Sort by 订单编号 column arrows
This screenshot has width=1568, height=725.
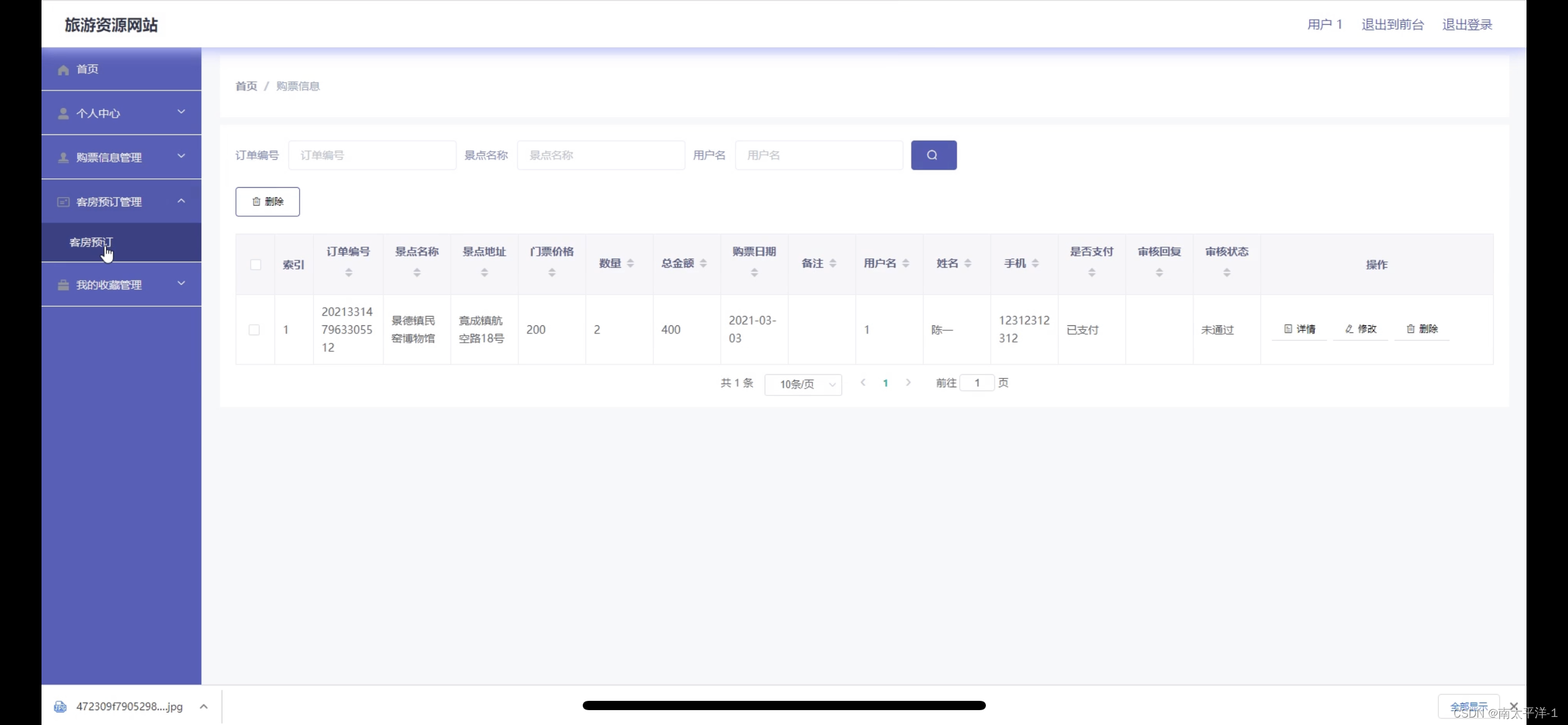click(x=349, y=273)
